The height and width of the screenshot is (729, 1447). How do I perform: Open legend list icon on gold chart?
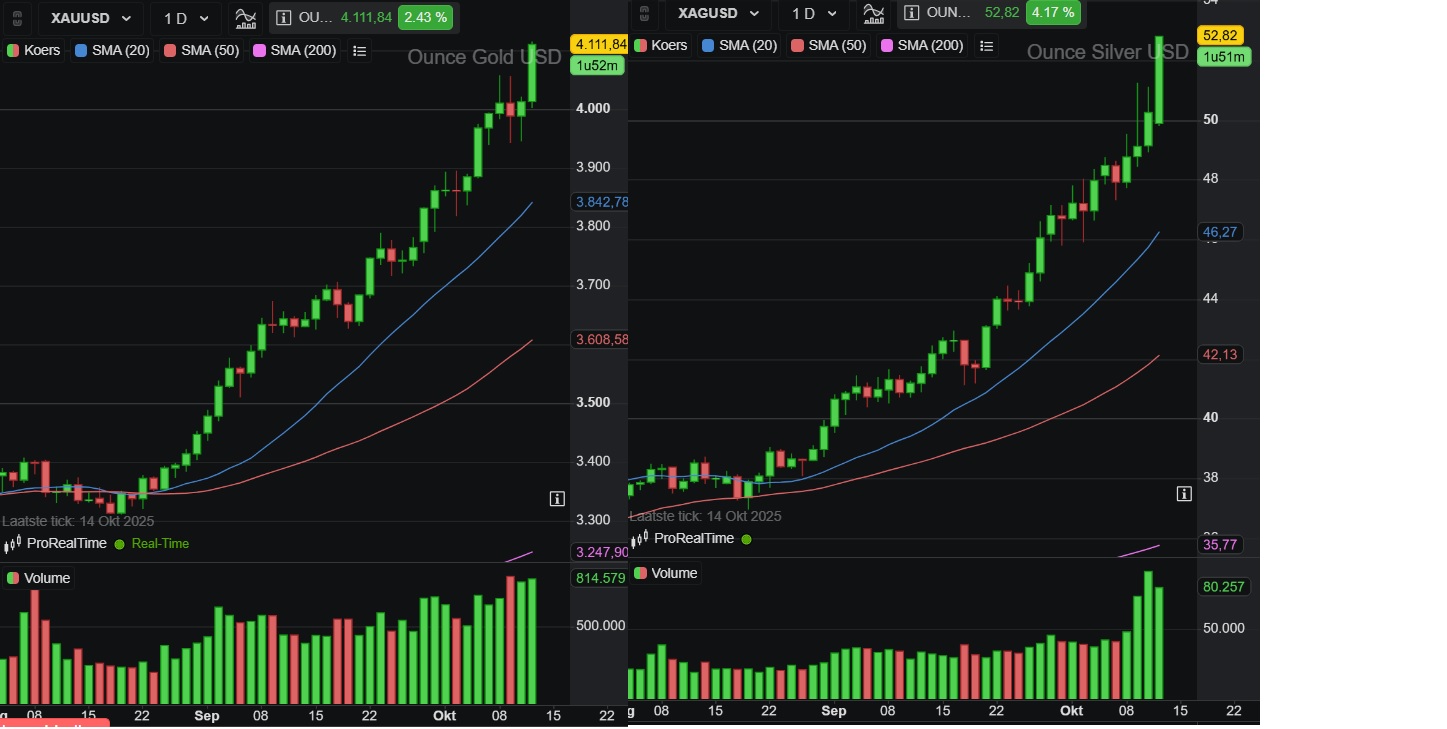point(360,50)
